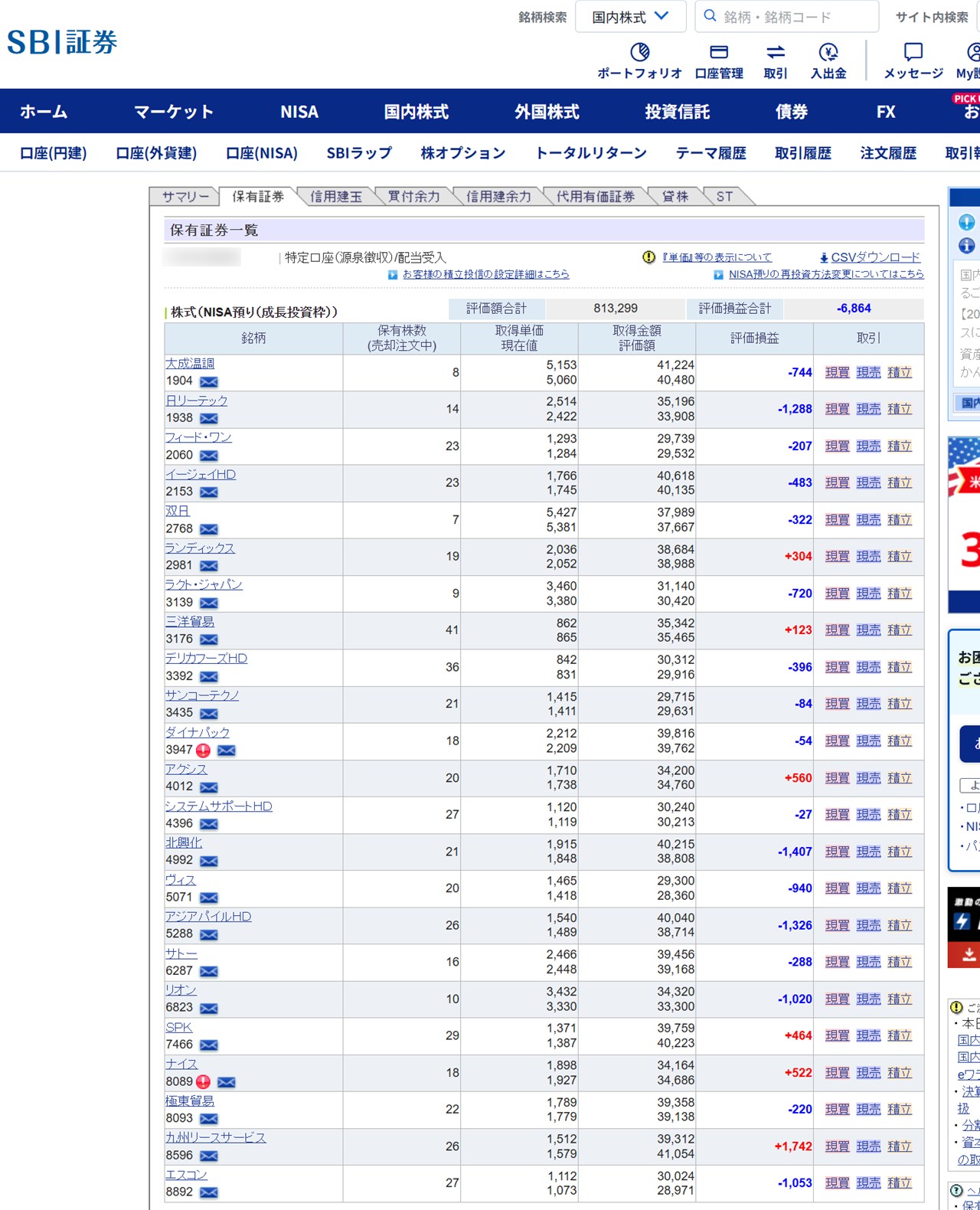
Task: Switch to the 代用有価証券 tab
Action: pos(596,197)
